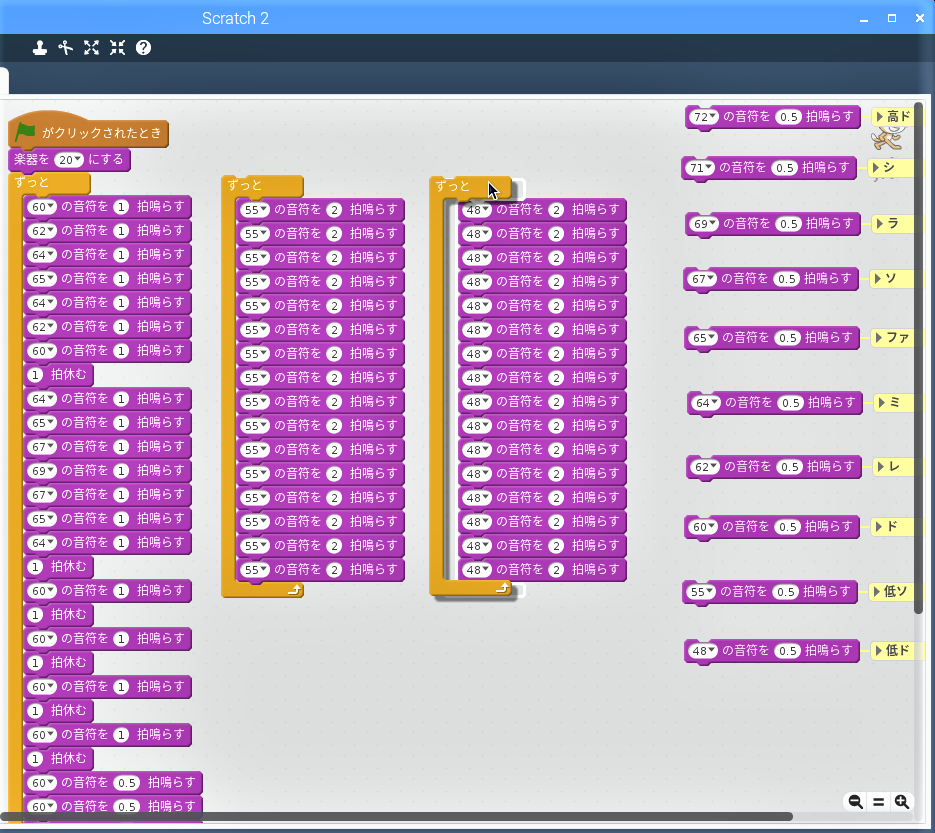Click the 0.5 beat field of note 48
This screenshot has height=833, width=935.
(788, 651)
